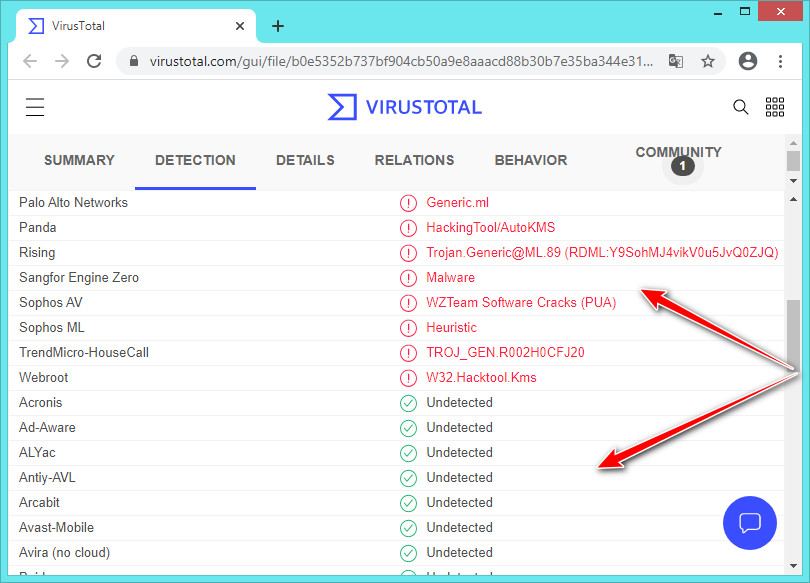Maximize the browser window
Screen dimensions: 810x583
(744, 11)
